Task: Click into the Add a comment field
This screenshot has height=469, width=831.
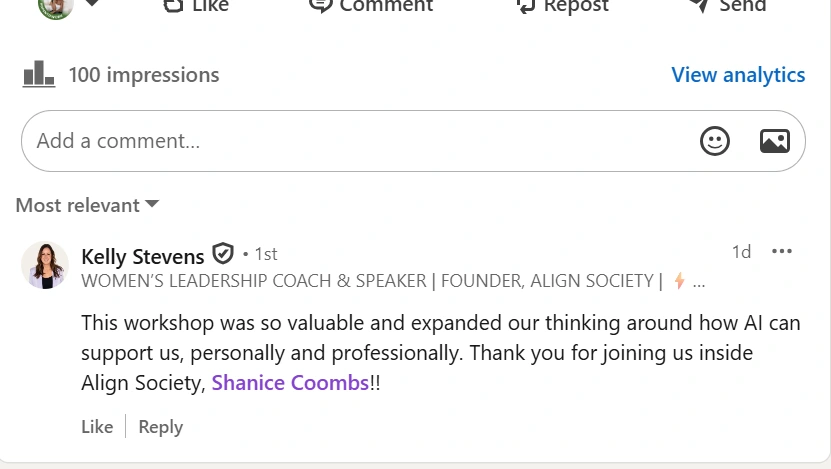Action: coord(350,141)
